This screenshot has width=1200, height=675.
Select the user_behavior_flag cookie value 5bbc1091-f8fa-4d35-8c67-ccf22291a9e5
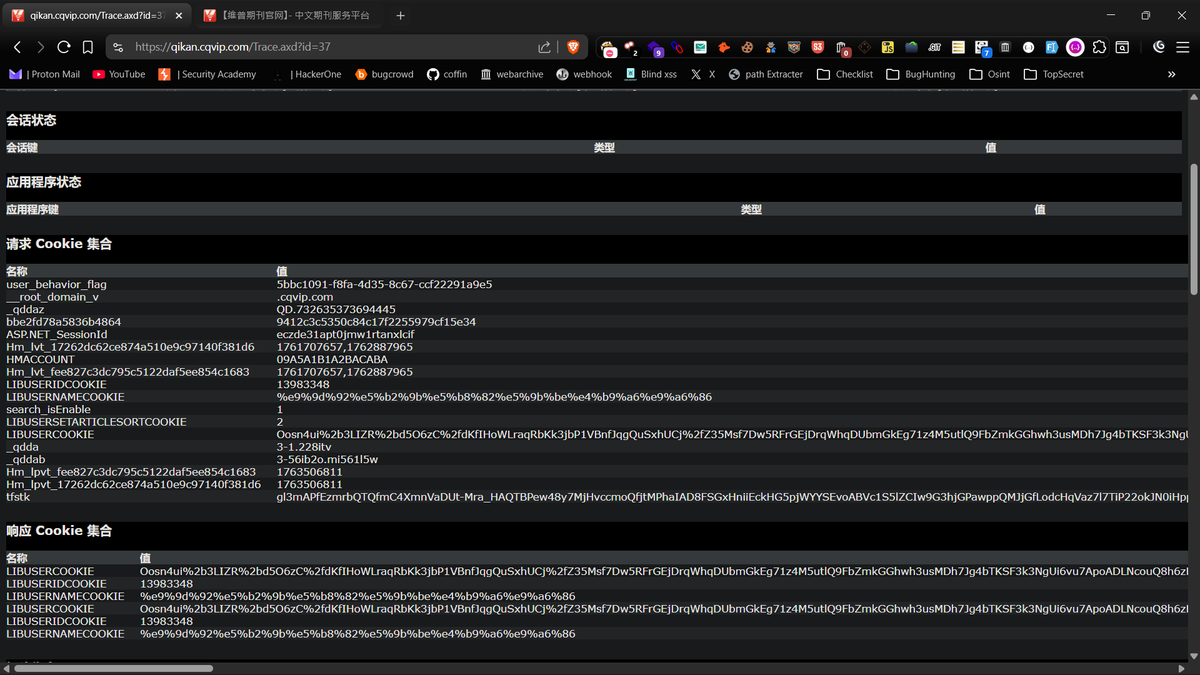click(x=384, y=284)
